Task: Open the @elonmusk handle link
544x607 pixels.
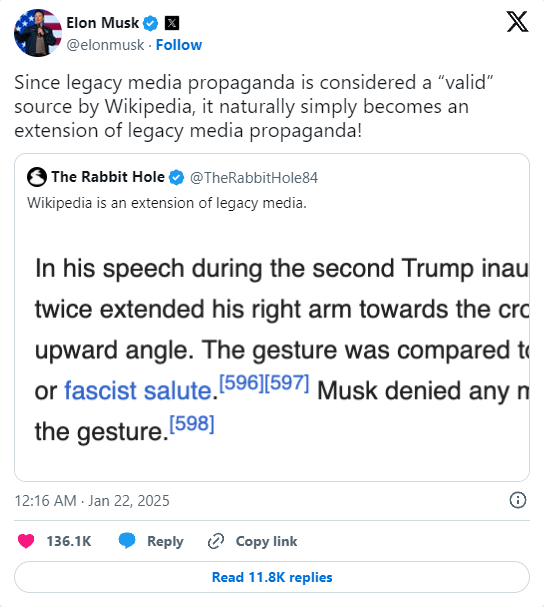Action: tap(105, 45)
